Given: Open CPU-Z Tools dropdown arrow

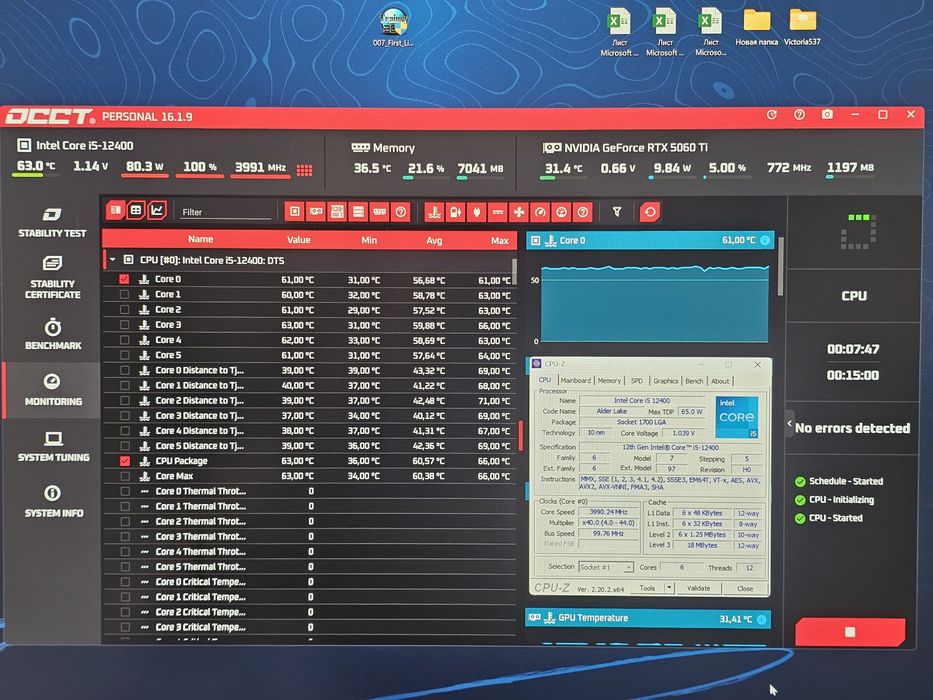Looking at the screenshot, I should [x=669, y=588].
